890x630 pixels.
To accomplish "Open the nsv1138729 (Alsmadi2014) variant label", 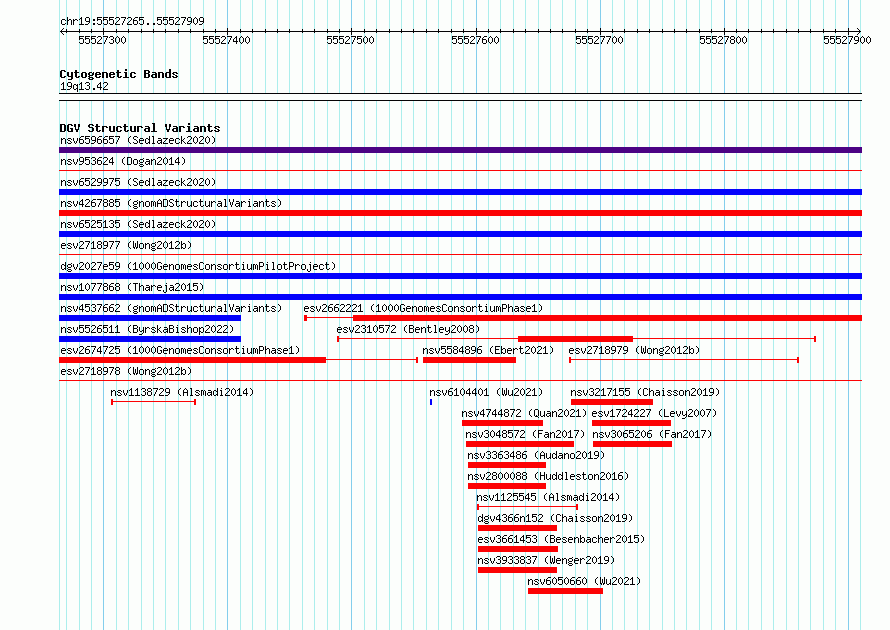I will click(182, 392).
